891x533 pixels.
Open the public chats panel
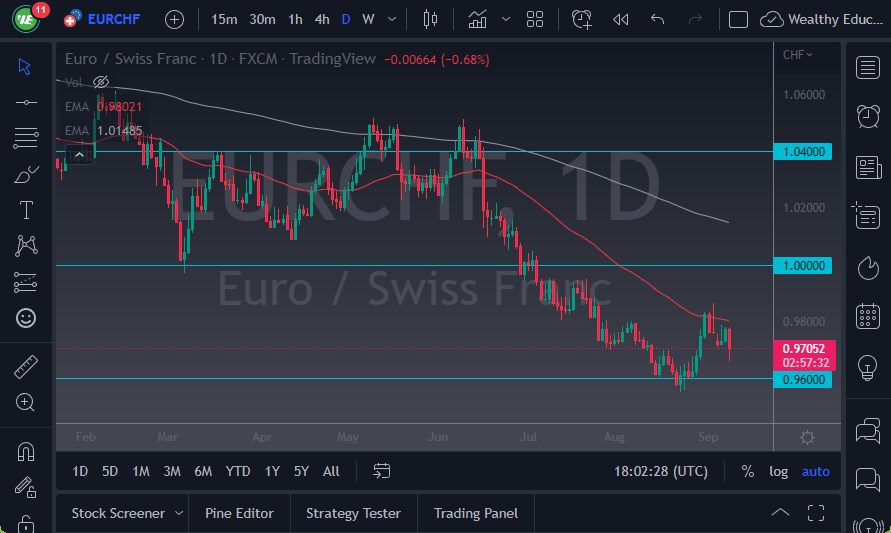[x=868, y=430]
